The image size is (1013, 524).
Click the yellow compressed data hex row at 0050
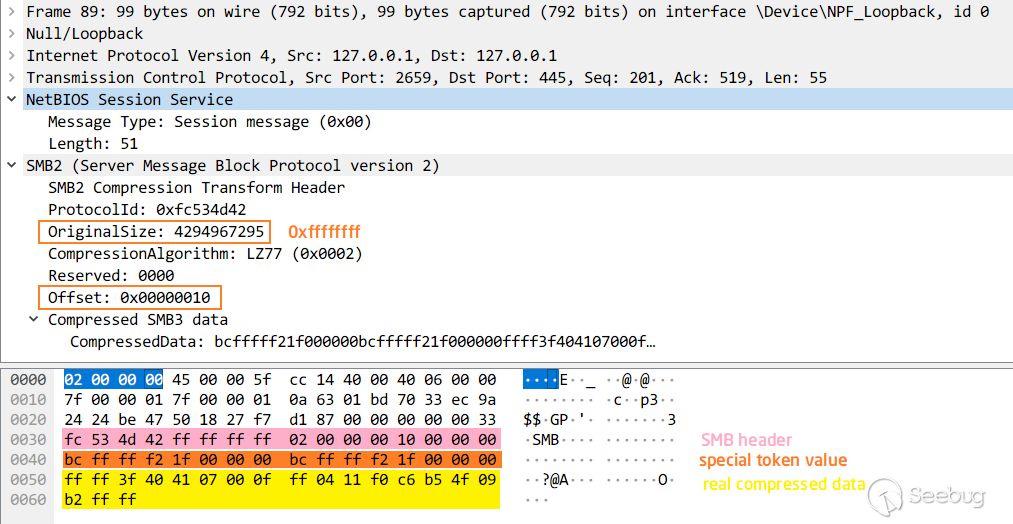pos(280,480)
